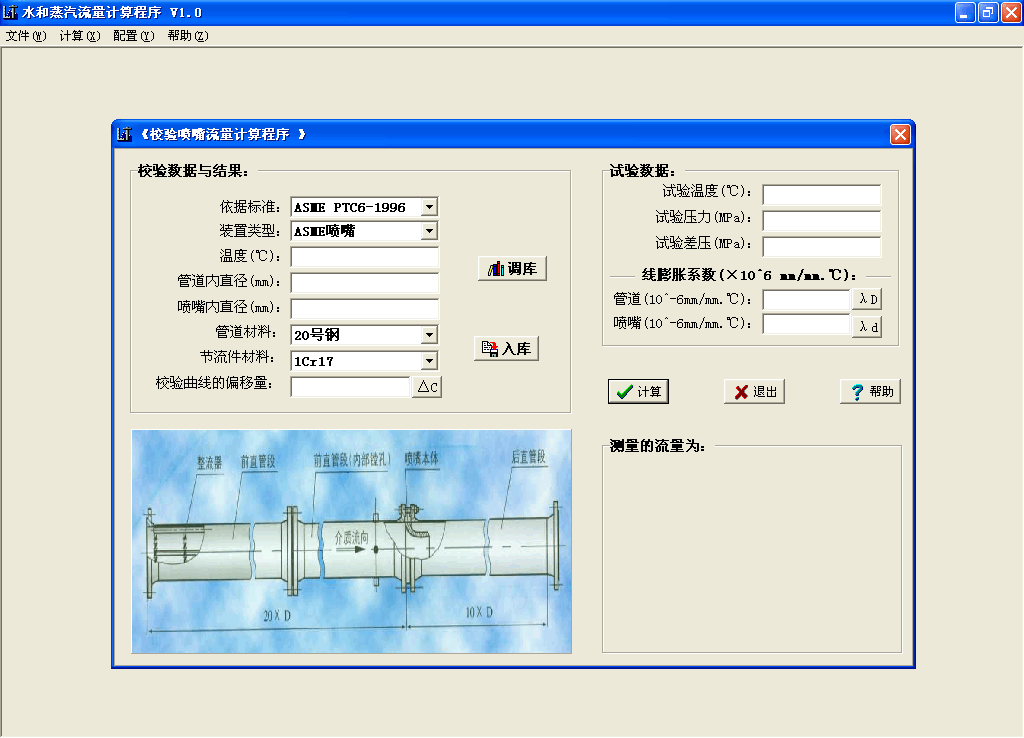Click the 测量的流量为 result panel
The image size is (1024, 738).
pyautogui.click(x=752, y=550)
